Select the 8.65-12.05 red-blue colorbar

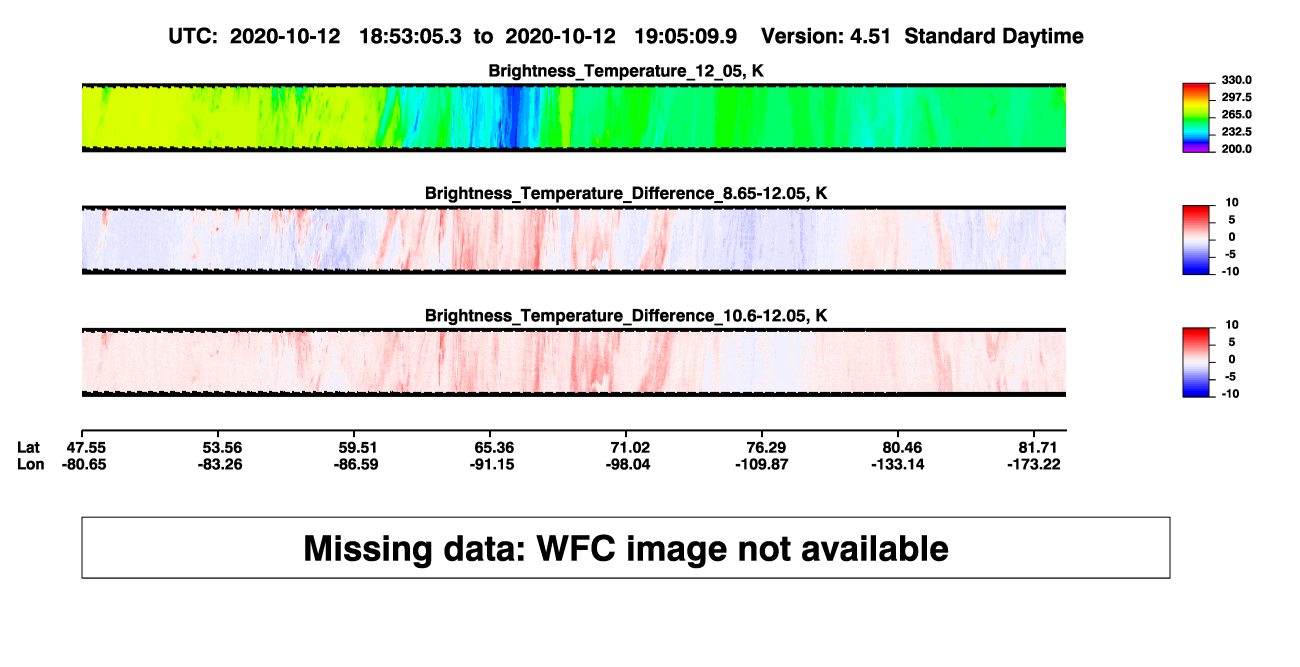pyautogui.click(x=1196, y=240)
